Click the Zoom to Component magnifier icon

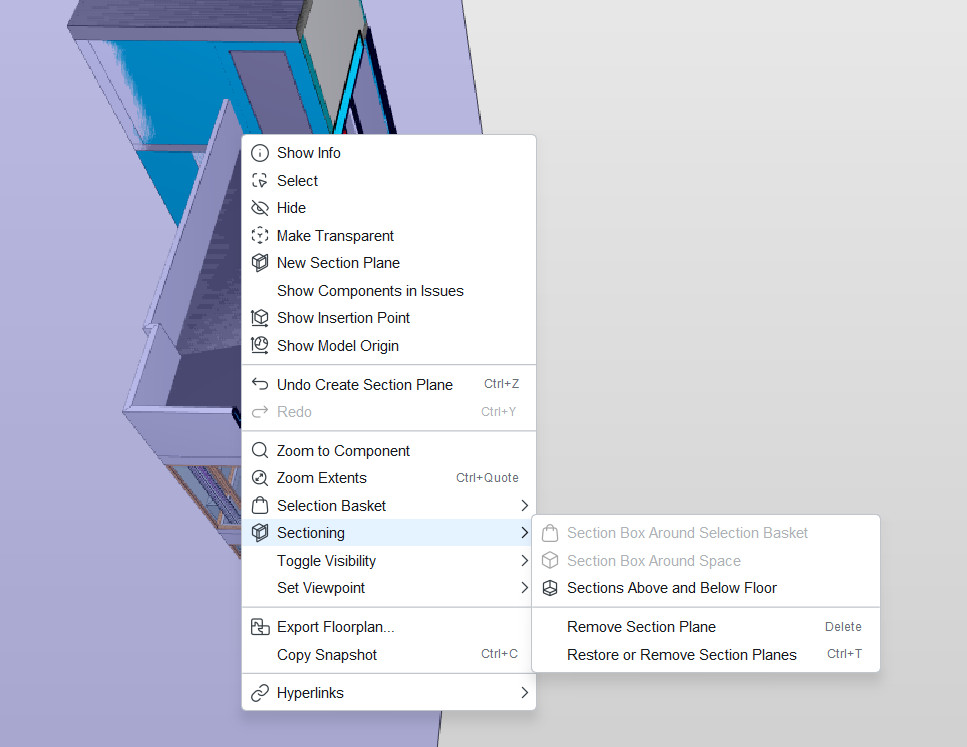click(x=260, y=451)
